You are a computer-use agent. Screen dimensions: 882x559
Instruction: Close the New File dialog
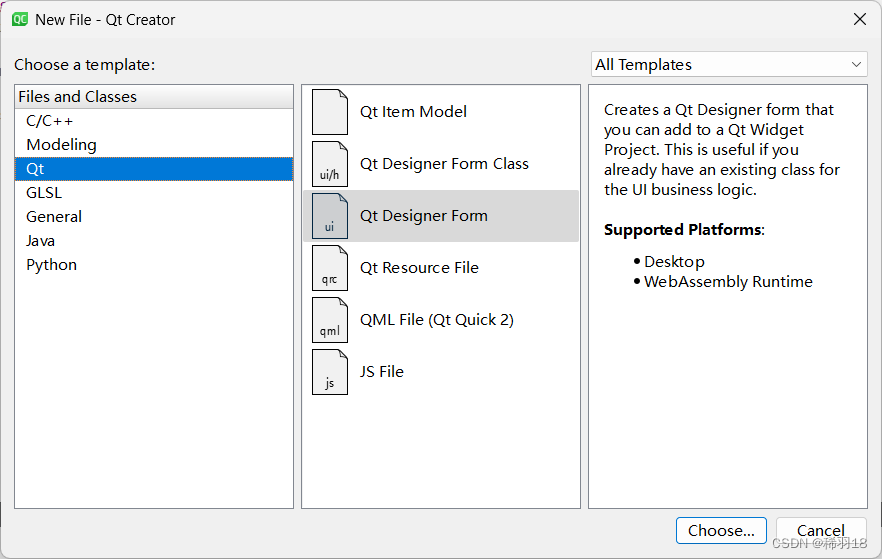[x=859, y=19]
